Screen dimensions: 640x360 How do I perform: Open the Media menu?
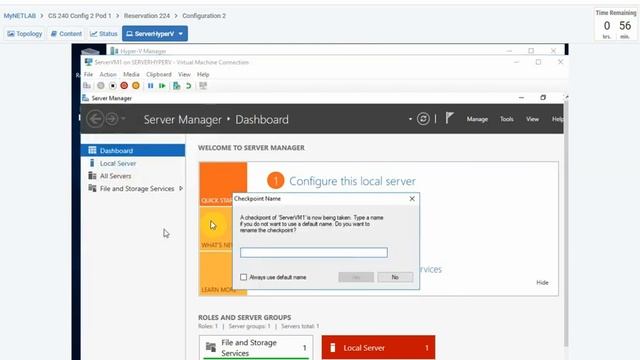click(131, 74)
